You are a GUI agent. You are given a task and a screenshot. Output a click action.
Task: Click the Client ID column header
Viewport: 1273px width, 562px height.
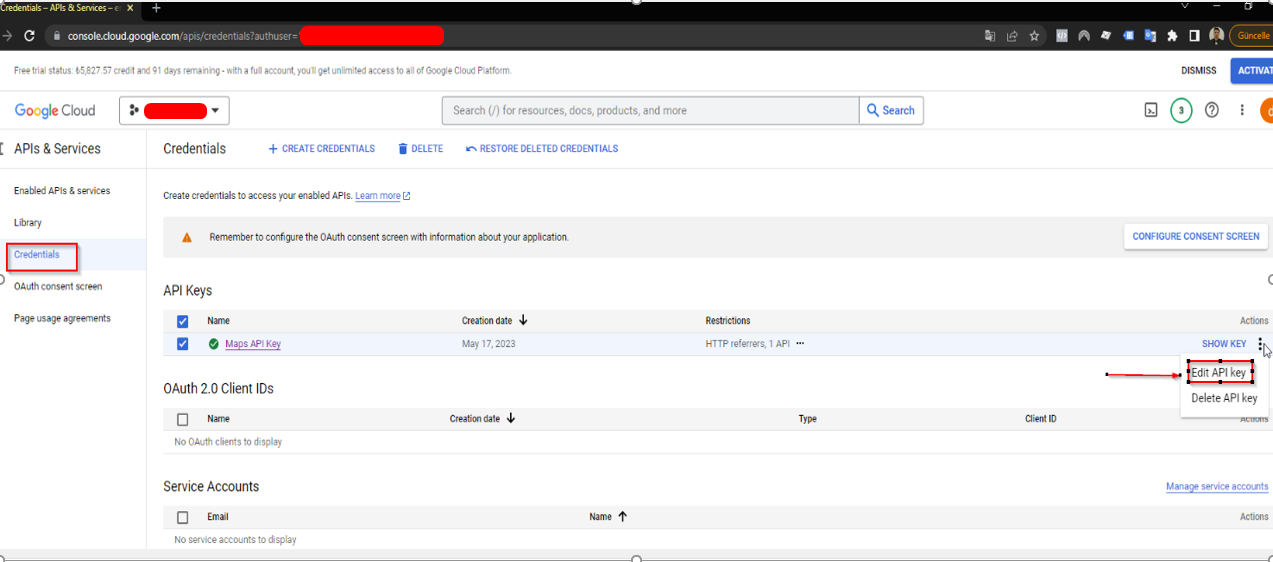[x=1041, y=419]
